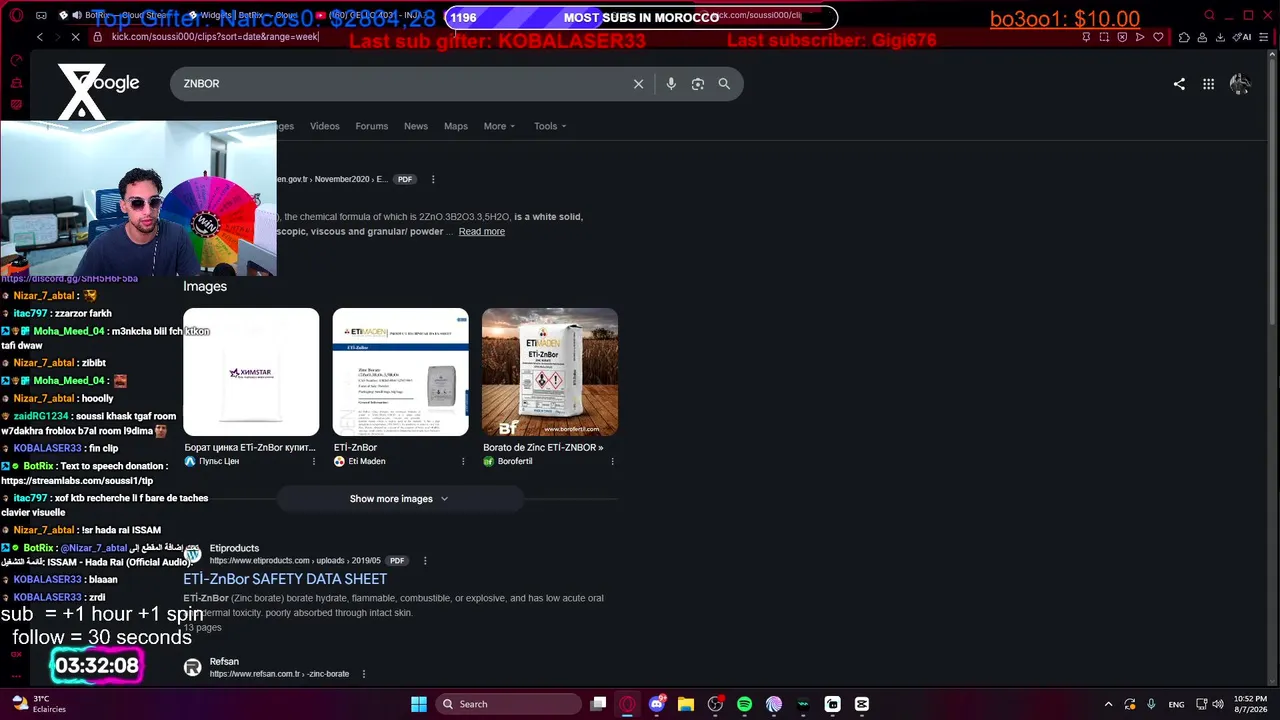Open menu for Borofertil image result
The width and height of the screenshot is (1280, 720).
click(x=612, y=462)
